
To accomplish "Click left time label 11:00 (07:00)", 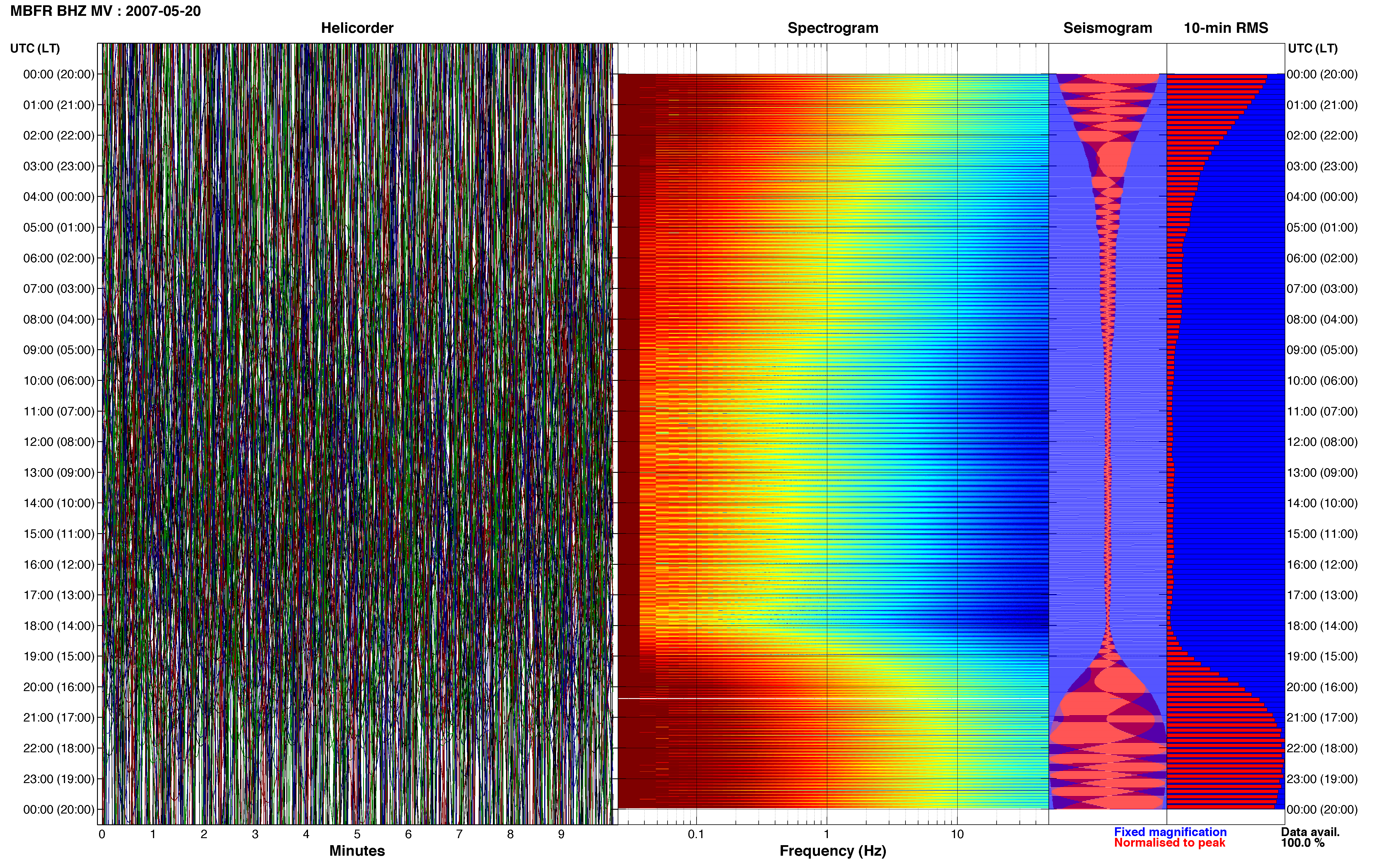I will [x=59, y=412].
